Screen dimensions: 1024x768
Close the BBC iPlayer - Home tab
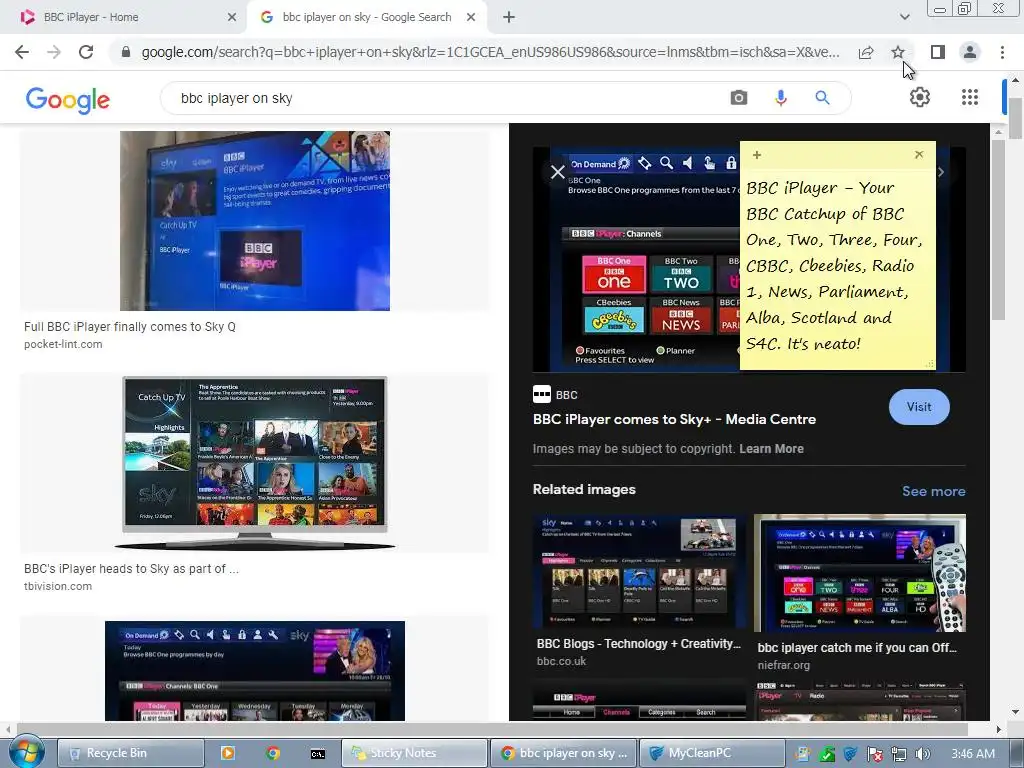(232, 18)
